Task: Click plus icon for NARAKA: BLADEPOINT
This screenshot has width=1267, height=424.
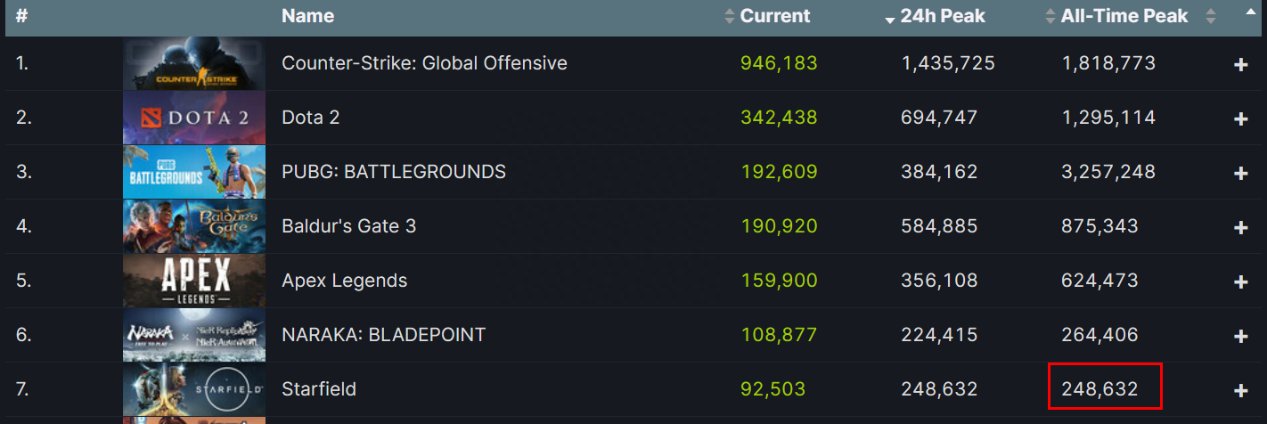Action: point(1241,336)
